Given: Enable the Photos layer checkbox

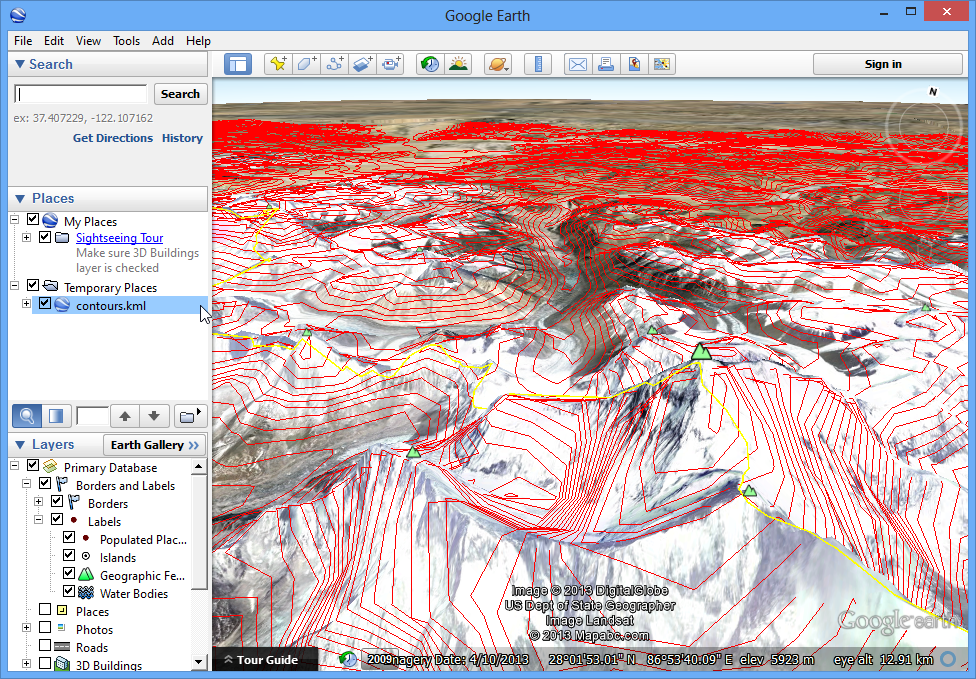Looking at the screenshot, I should click(x=45, y=628).
